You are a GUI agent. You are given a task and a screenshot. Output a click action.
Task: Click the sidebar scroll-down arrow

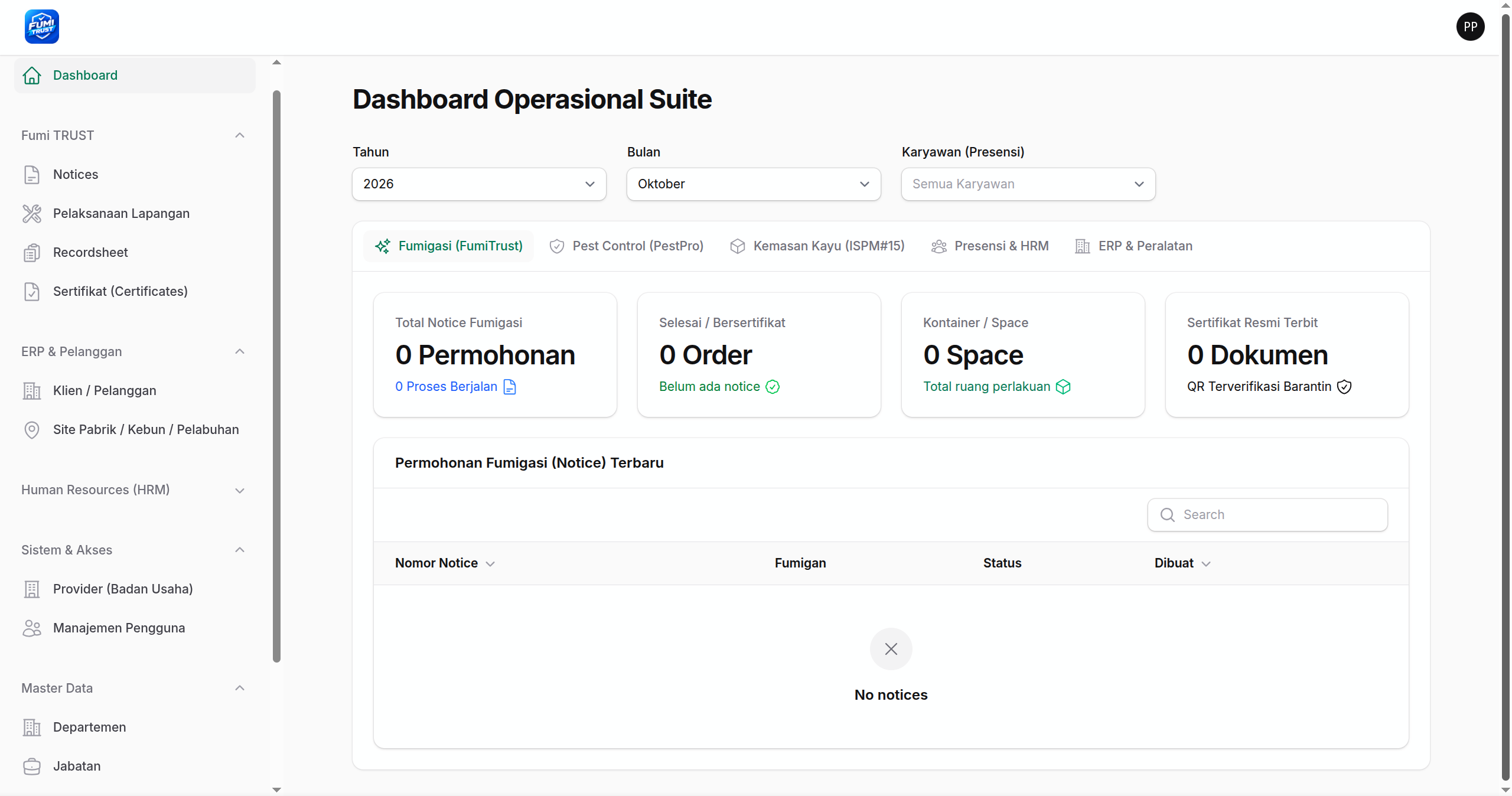[276, 790]
